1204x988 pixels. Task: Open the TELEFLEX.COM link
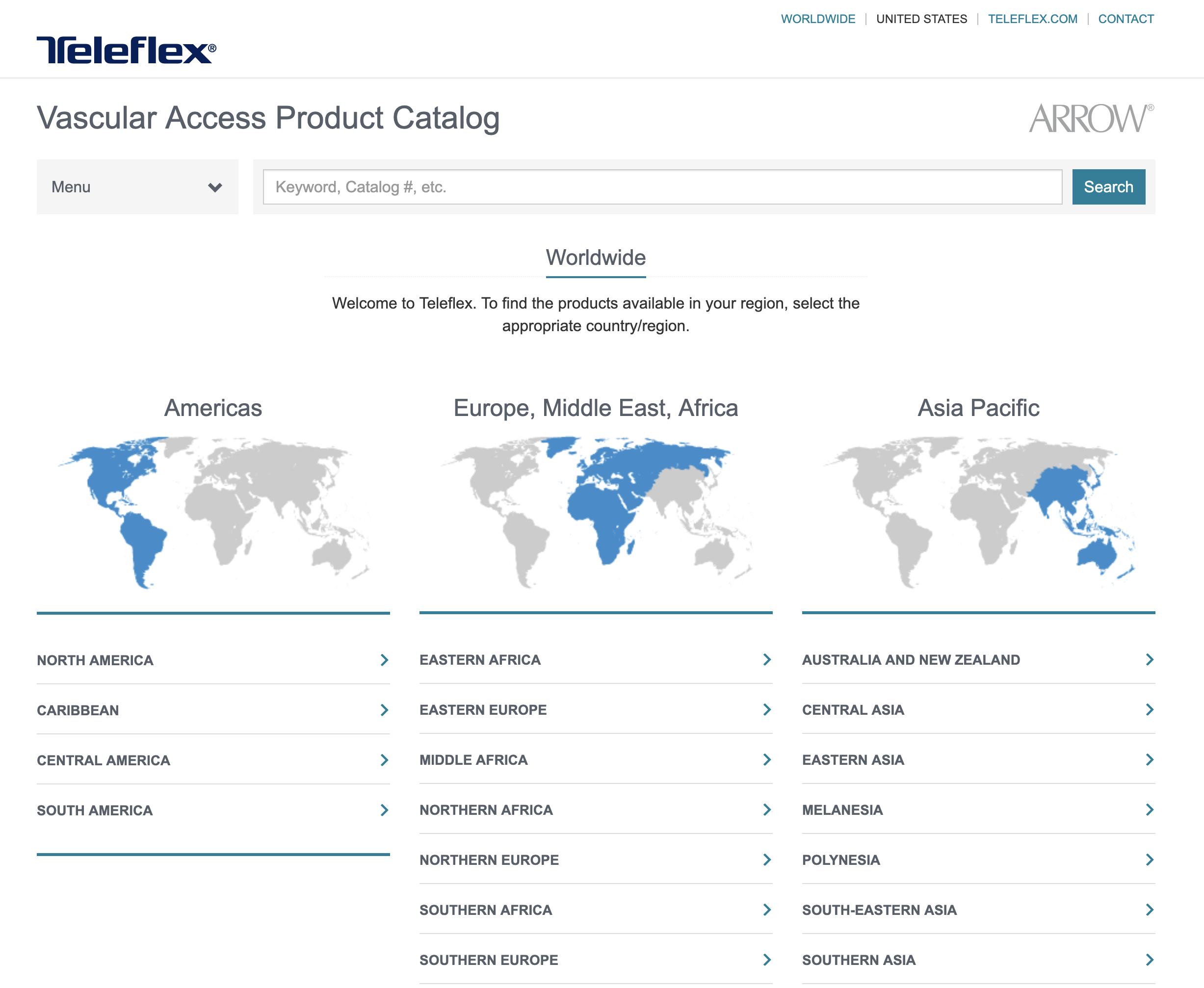click(1032, 19)
